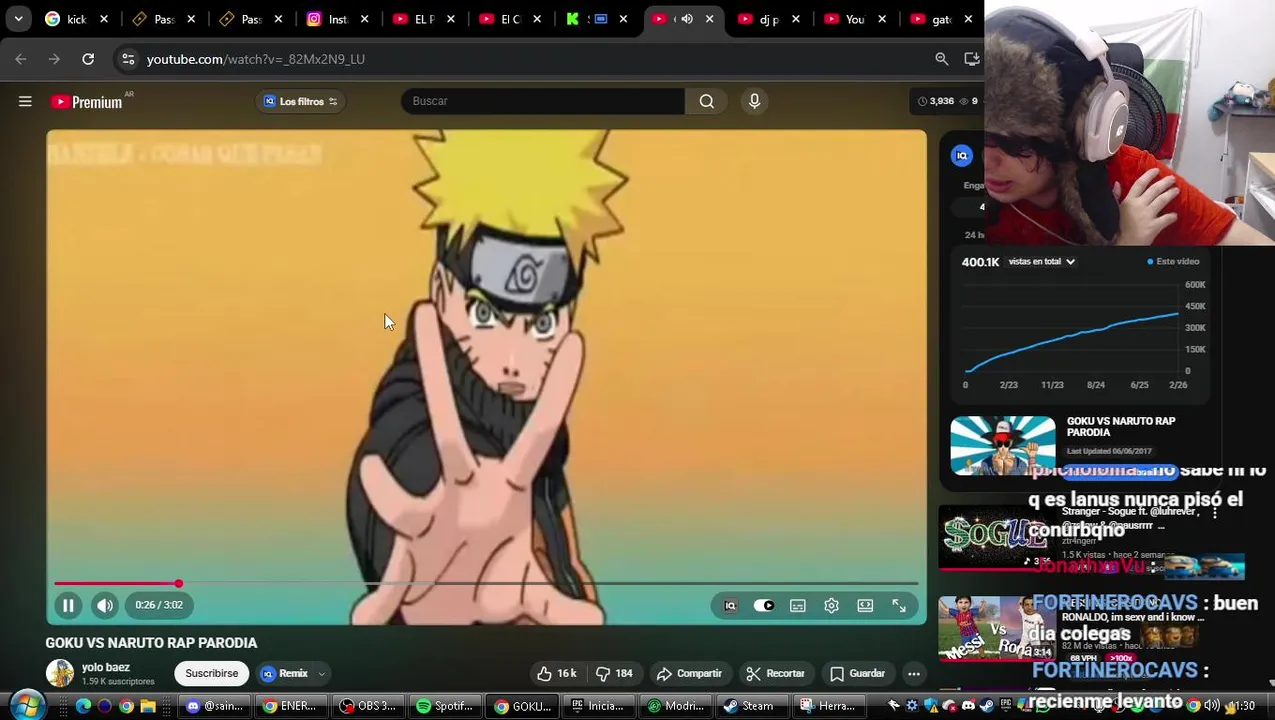
Task: Dislike the video with 184 thumbs down
Action: tap(614, 673)
